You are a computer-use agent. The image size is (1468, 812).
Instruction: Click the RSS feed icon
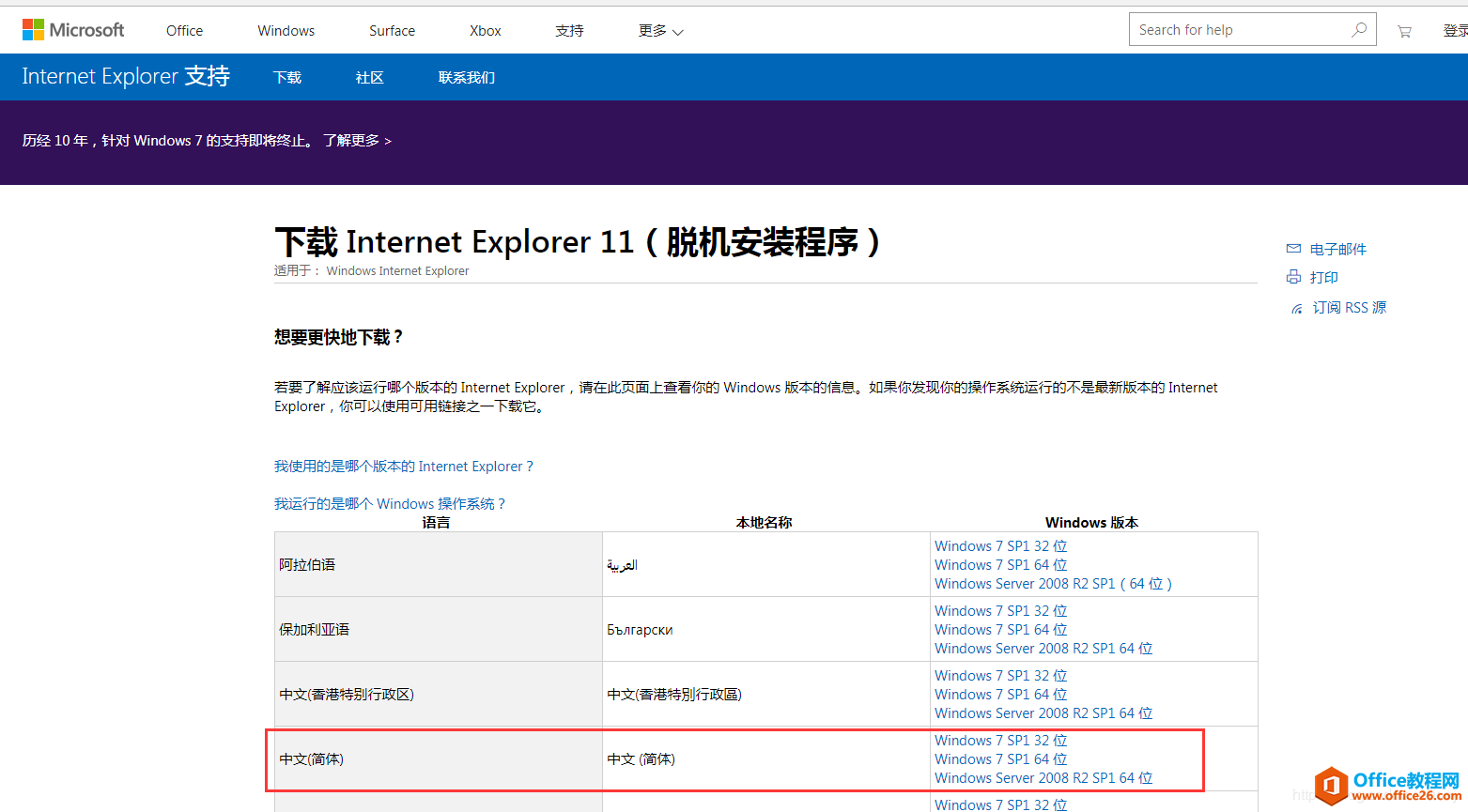tap(1297, 308)
